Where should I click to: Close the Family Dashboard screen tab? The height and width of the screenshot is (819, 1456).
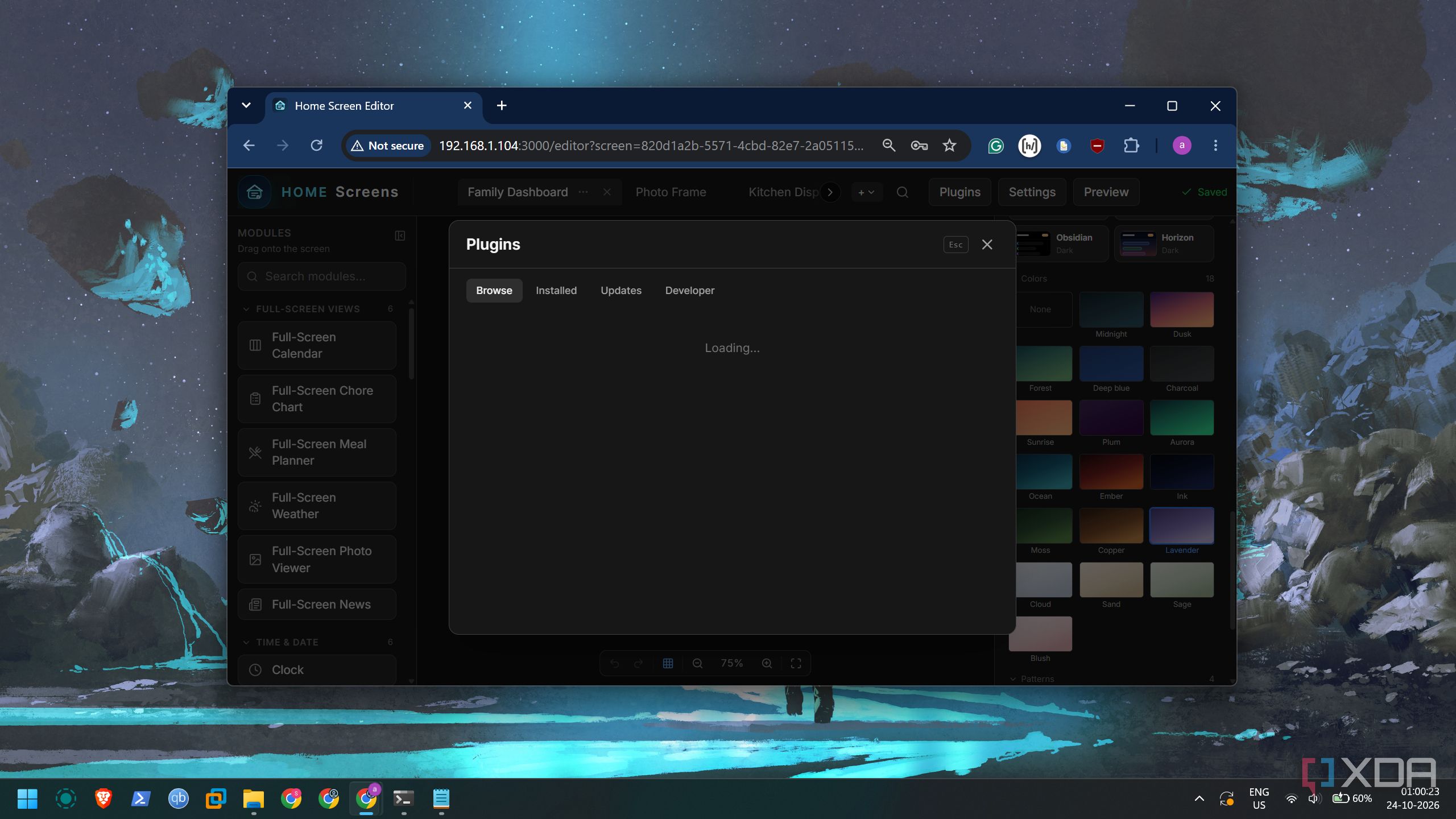(x=607, y=192)
